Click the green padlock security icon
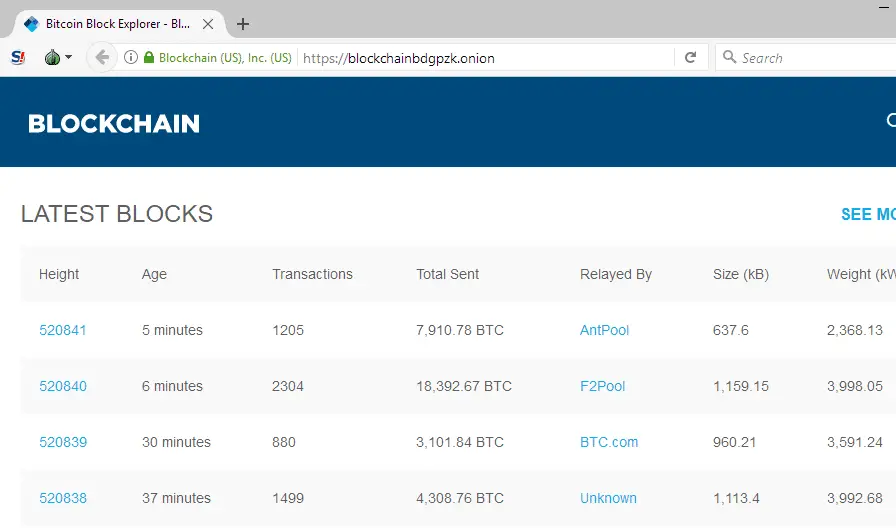The height and width of the screenshot is (528, 896). coord(149,57)
